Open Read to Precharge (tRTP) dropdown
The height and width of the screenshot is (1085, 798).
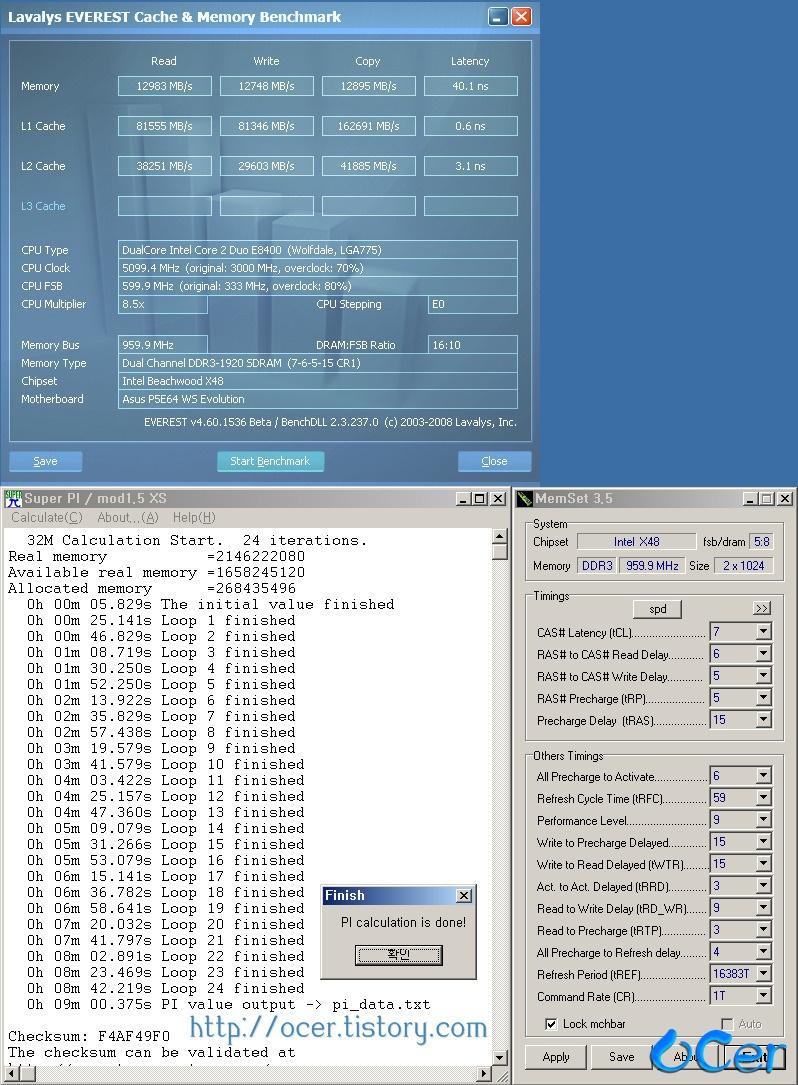[x=763, y=930]
